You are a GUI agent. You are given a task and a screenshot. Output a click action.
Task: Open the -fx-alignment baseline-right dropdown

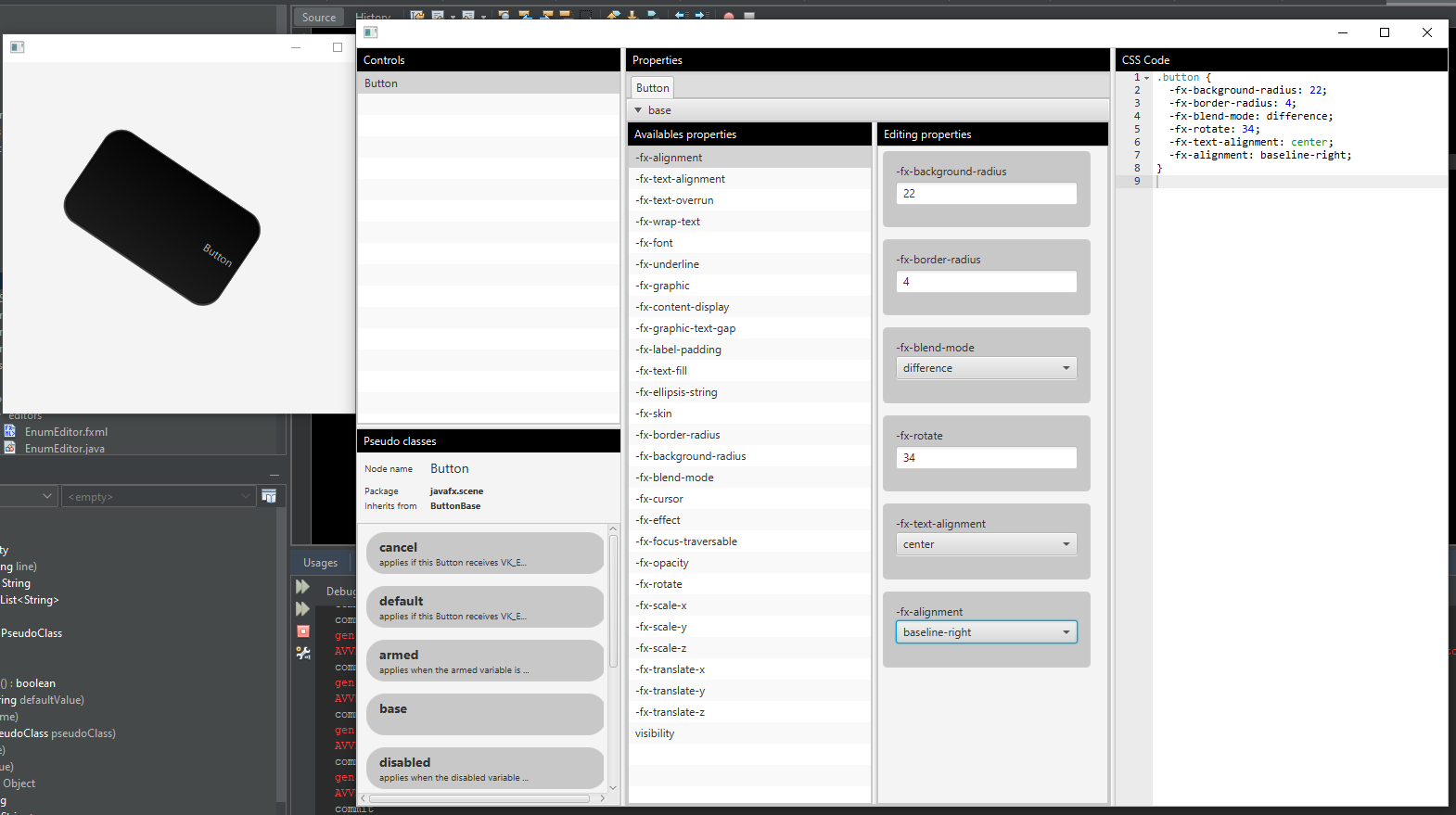pyautogui.click(x=987, y=632)
